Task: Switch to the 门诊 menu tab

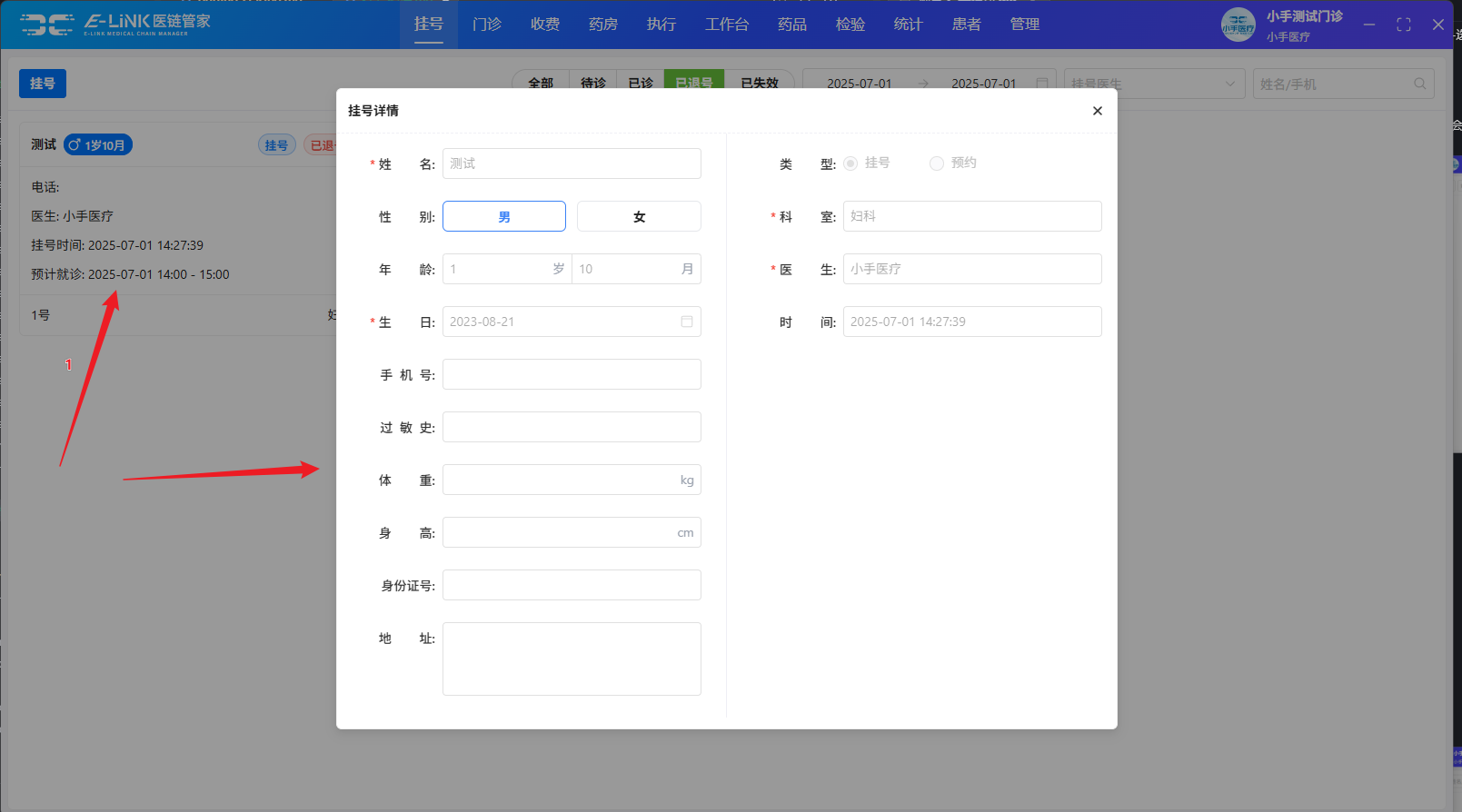Action: (x=487, y=25)
